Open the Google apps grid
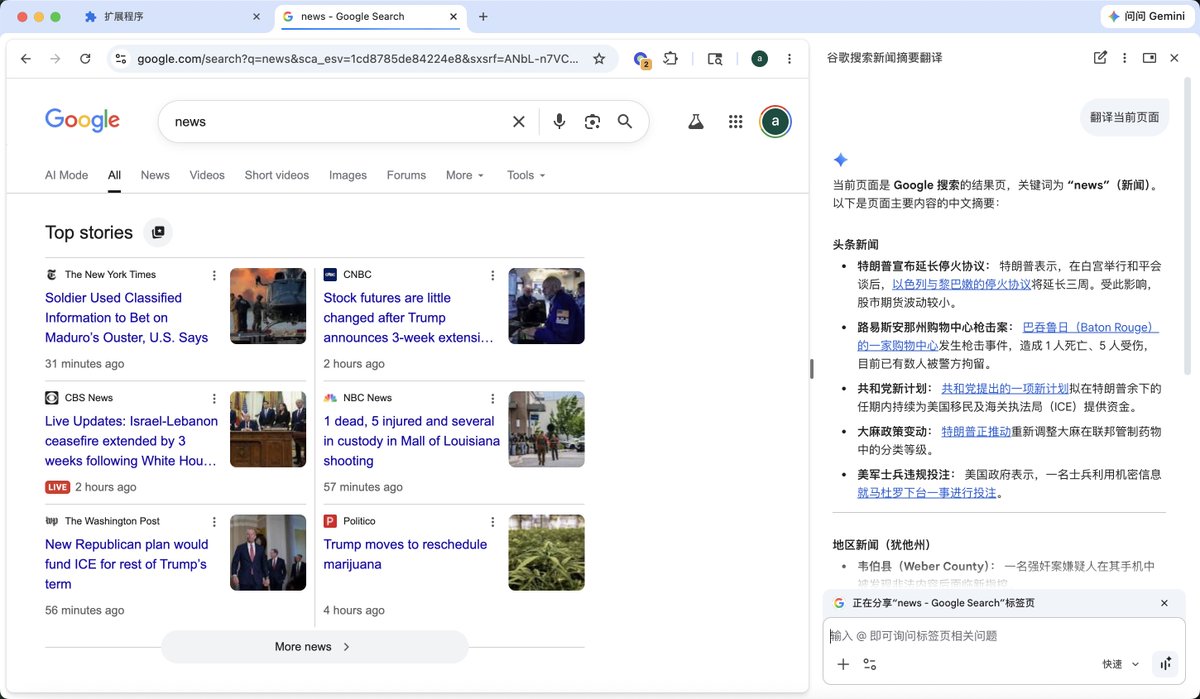This screenshot has height=699, width=1200. coord(736,121)
